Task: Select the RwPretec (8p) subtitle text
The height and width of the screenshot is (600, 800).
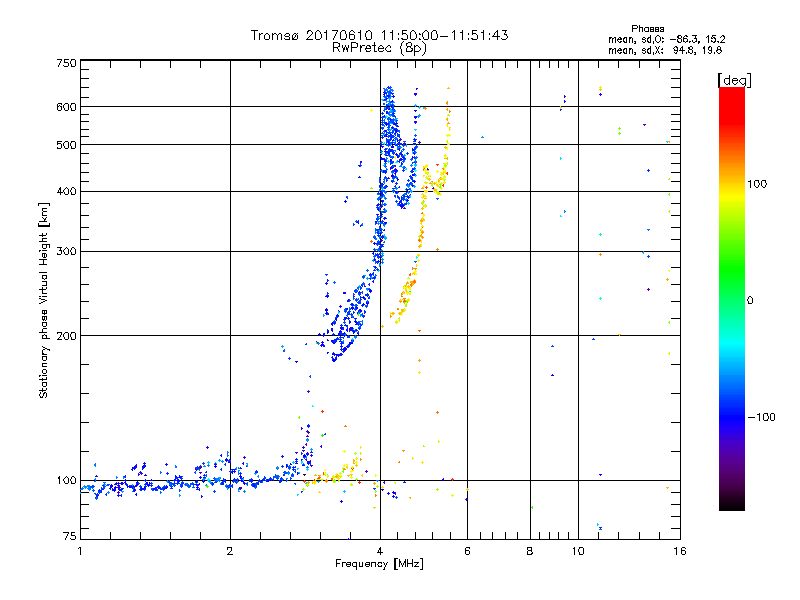Action: pyautogui.click(x=379, y=47)
